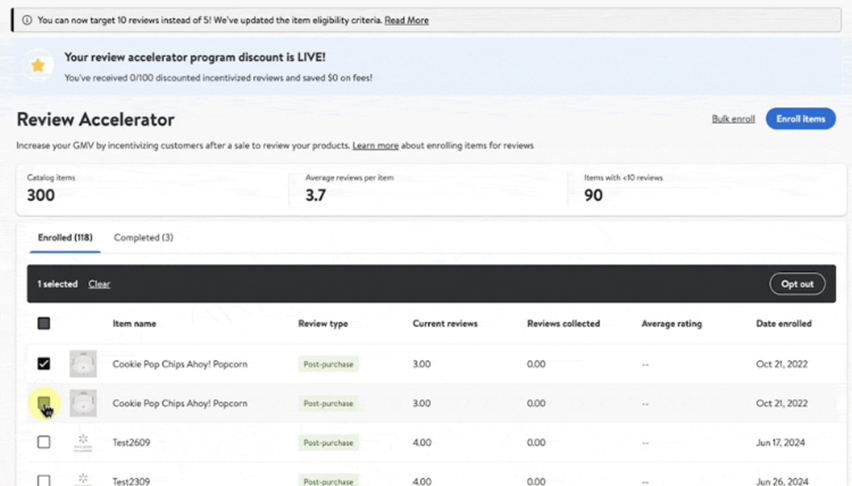
Task: Click the yellow star icon in the discount banner
Action: 38,66
